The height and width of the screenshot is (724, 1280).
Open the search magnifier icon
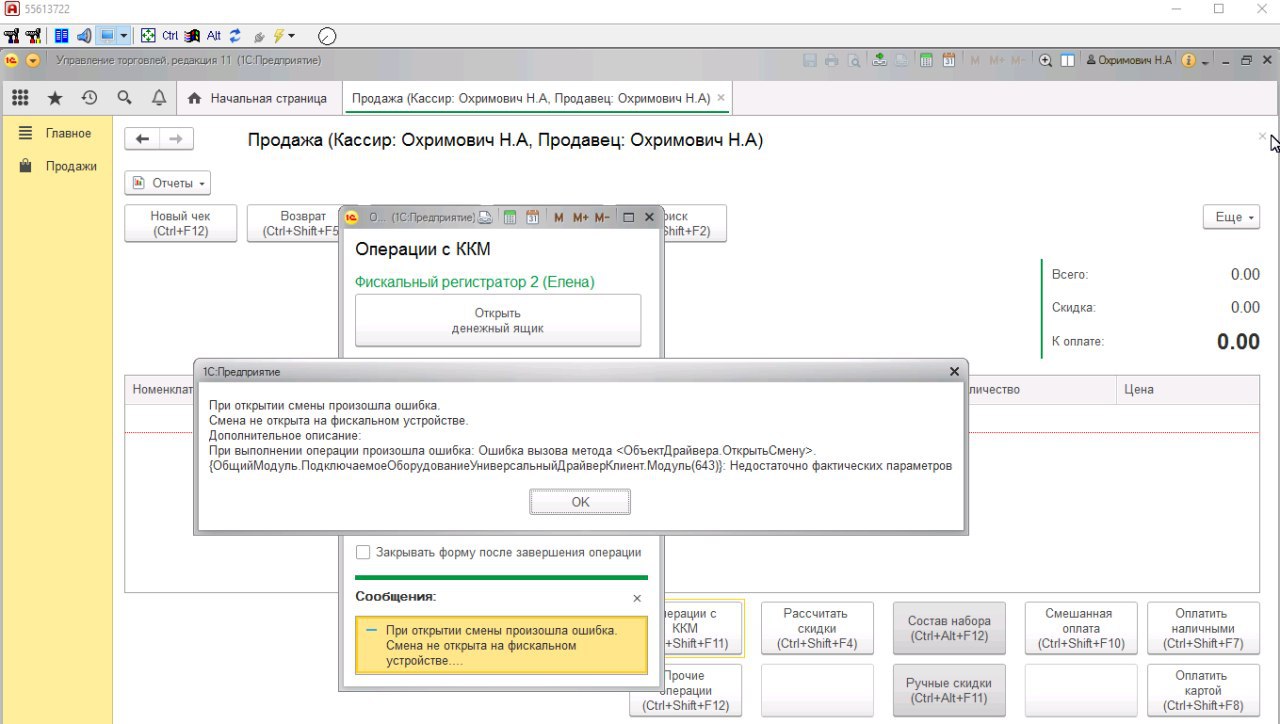click(x=124, y=98)
